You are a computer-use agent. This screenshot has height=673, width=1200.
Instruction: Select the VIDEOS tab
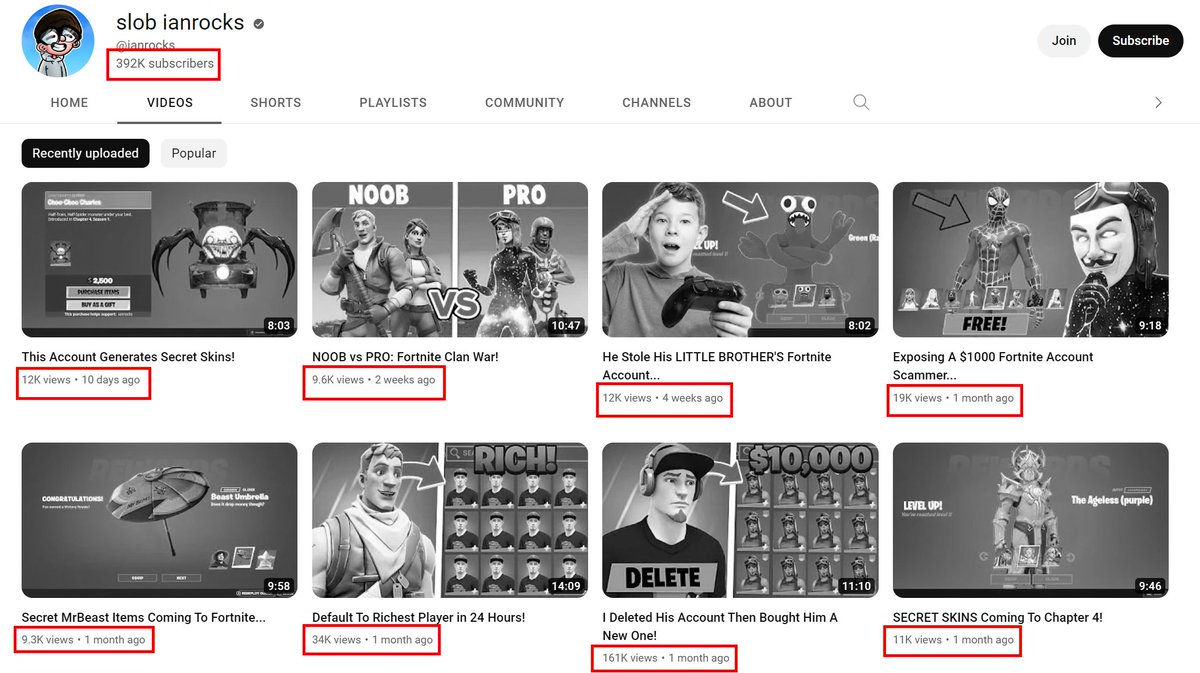(170, 102)
